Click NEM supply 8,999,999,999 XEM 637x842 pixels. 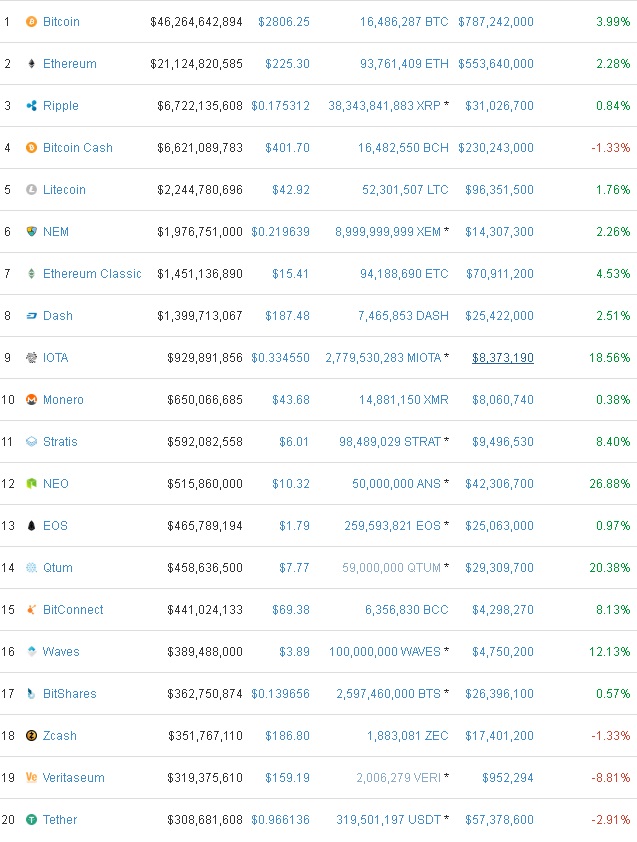[388, 231]
